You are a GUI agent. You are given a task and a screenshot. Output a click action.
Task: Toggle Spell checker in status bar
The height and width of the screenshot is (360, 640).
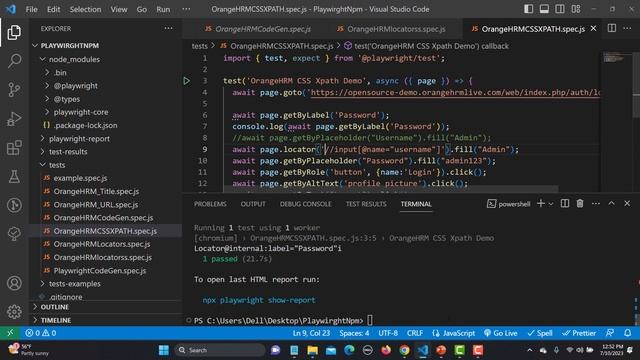pos(540,333)
